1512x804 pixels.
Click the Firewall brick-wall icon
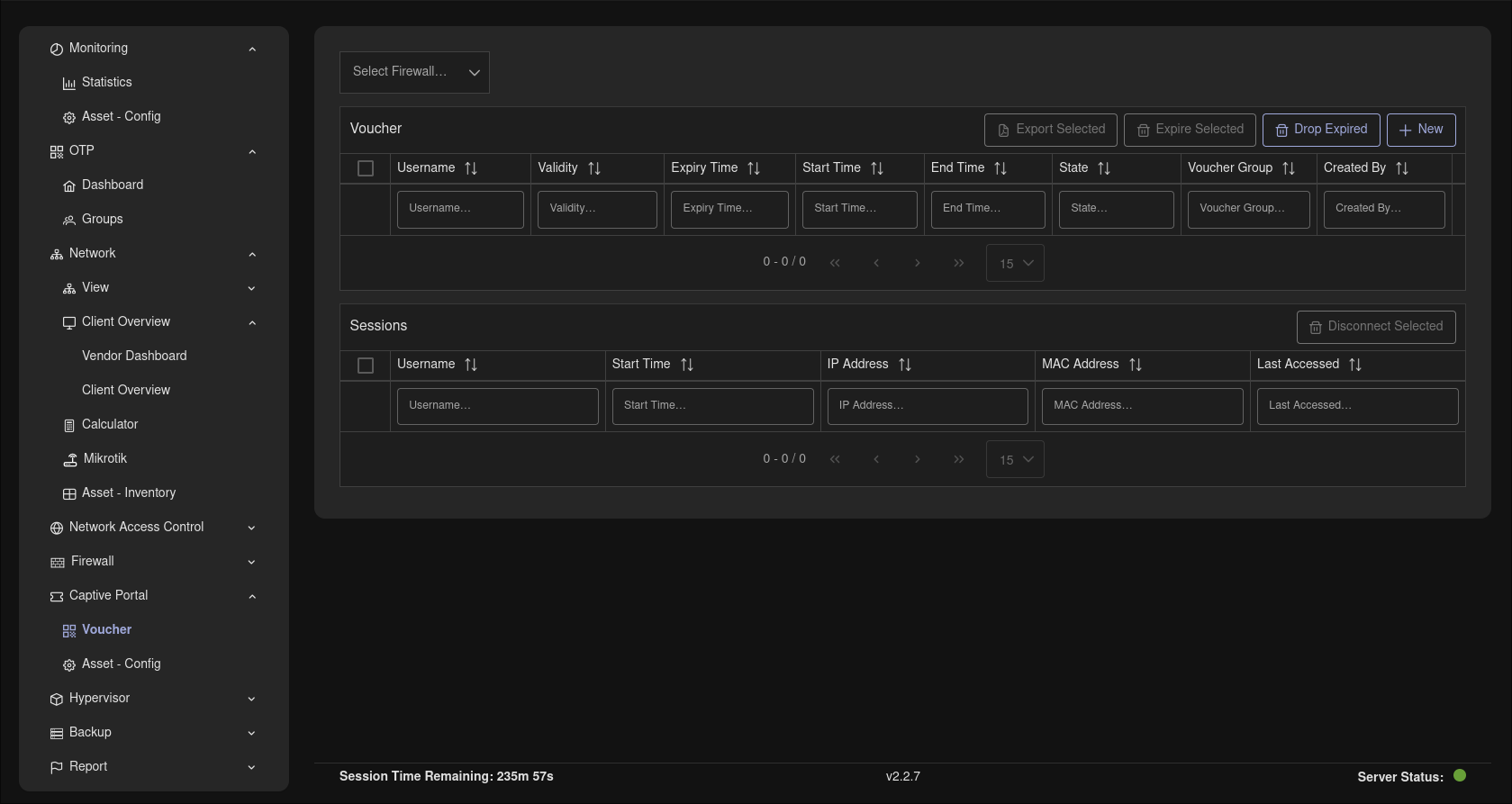[x=58, y=562]
